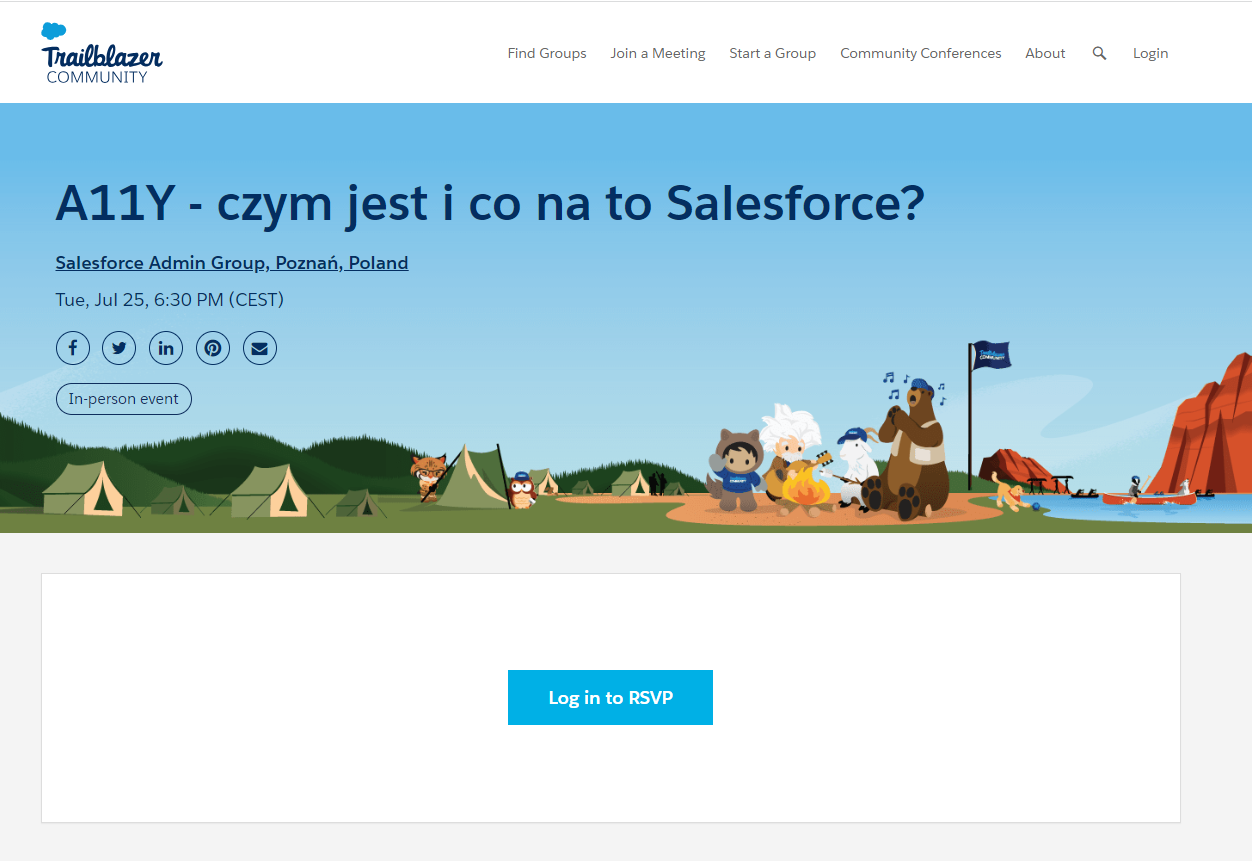Browse Community Conferences
Image resolution: width=1252 pixels, height=861 pixels.
[x=920, y=53]
